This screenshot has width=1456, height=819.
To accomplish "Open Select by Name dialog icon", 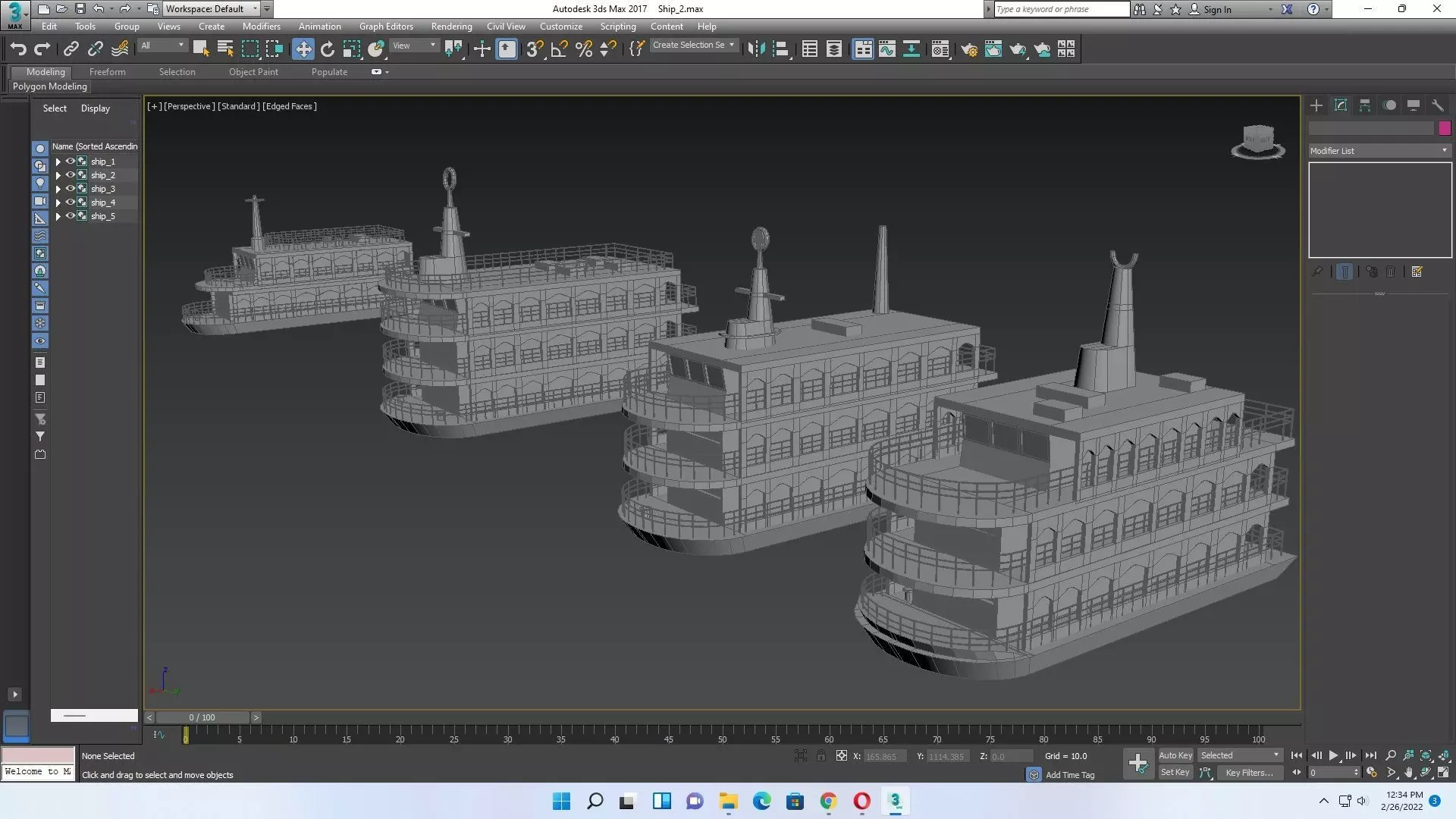I will coord(225,49).
